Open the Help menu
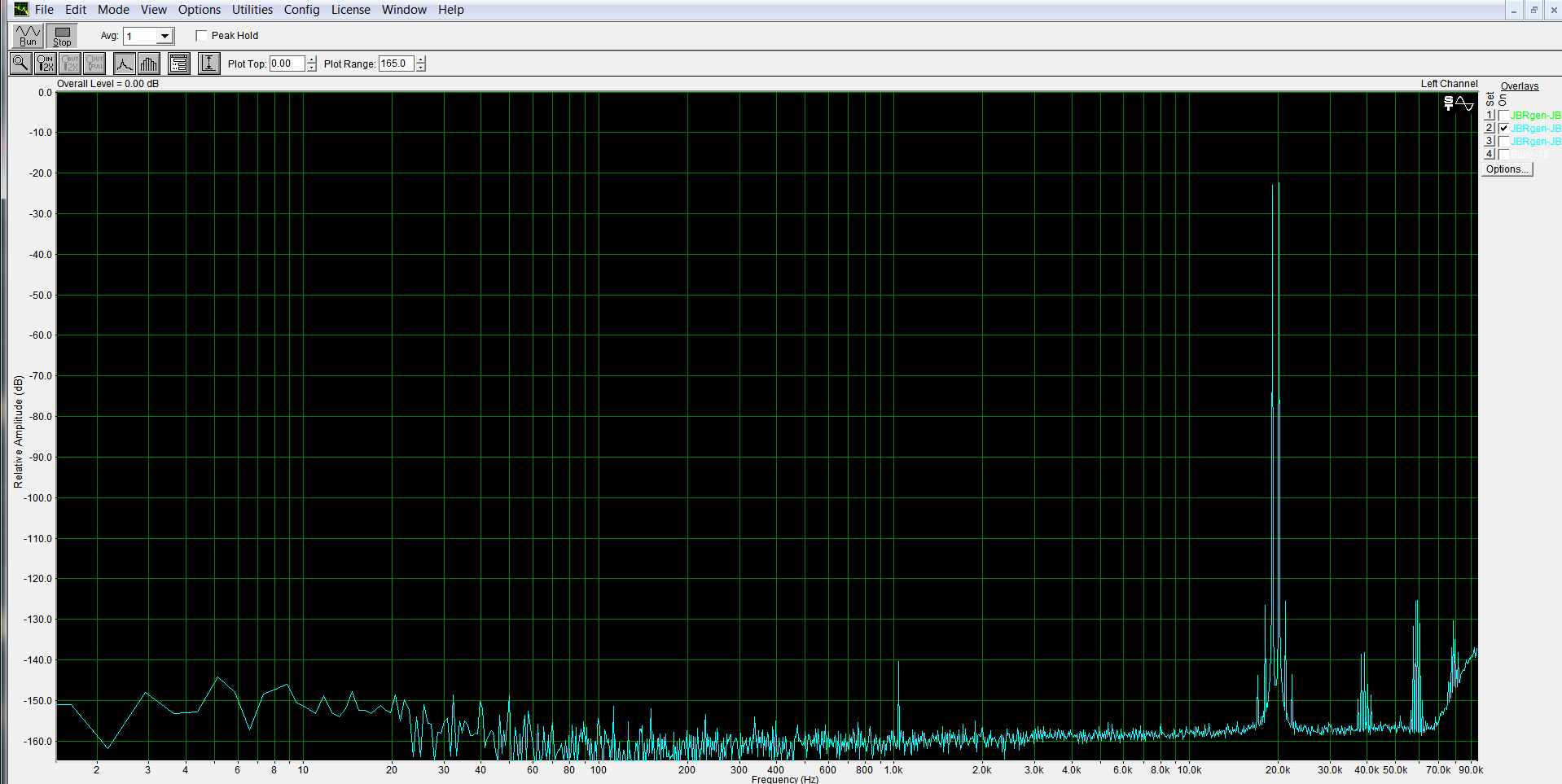 (x=450, y=10)
